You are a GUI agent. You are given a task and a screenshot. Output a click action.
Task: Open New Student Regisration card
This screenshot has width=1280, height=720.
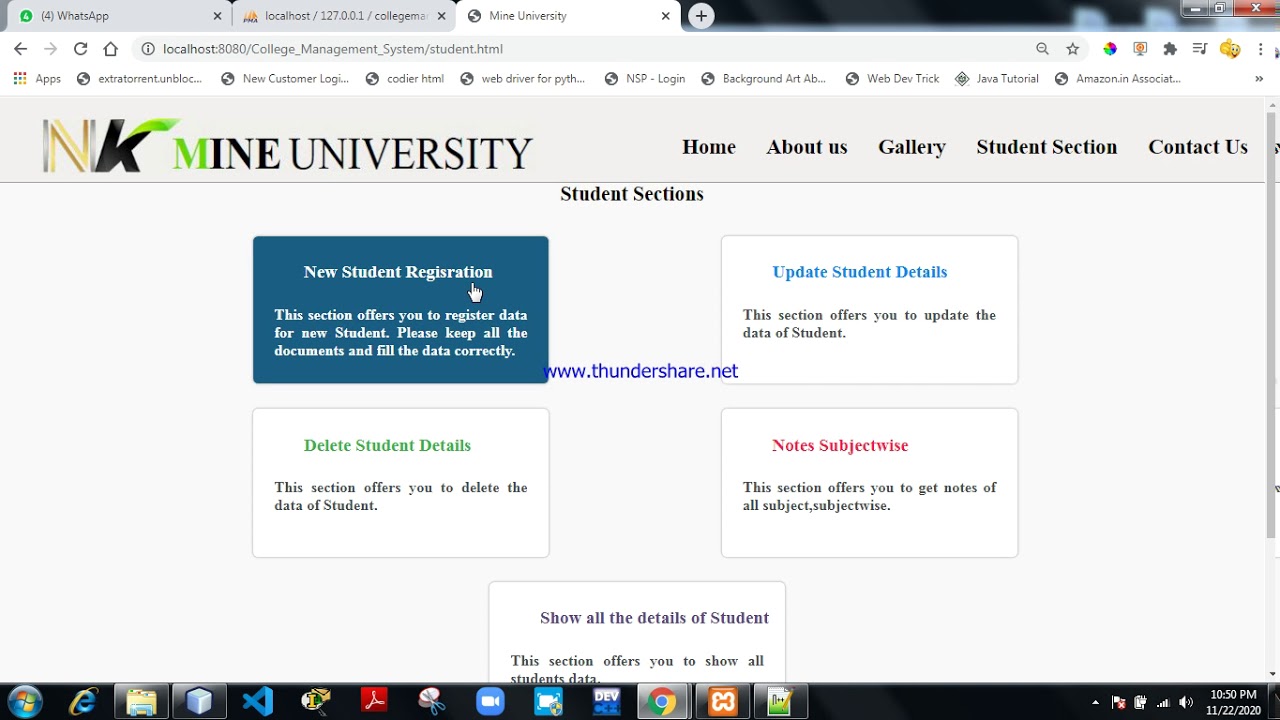click(401, 310)
